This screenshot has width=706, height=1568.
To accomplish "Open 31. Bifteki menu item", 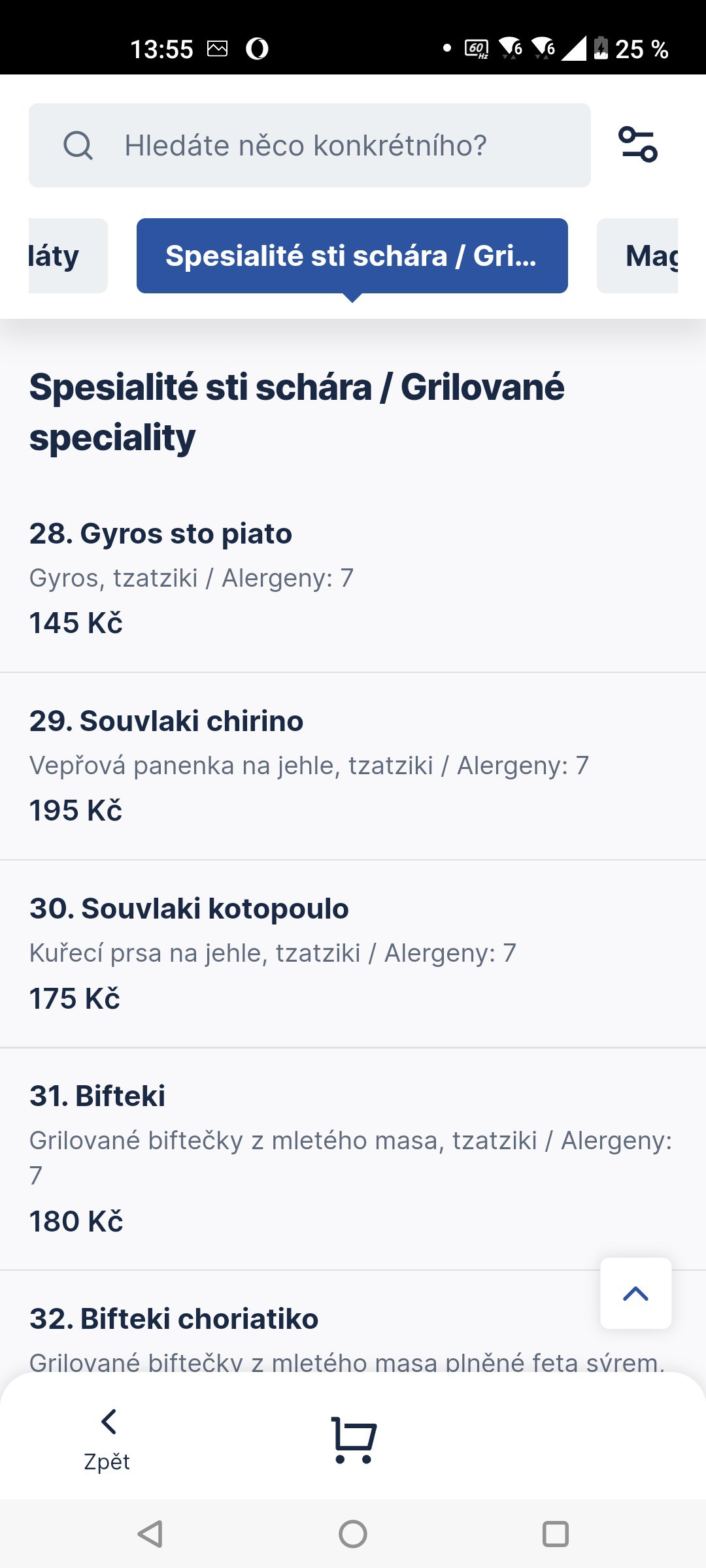I will (x=98, y=1096).
